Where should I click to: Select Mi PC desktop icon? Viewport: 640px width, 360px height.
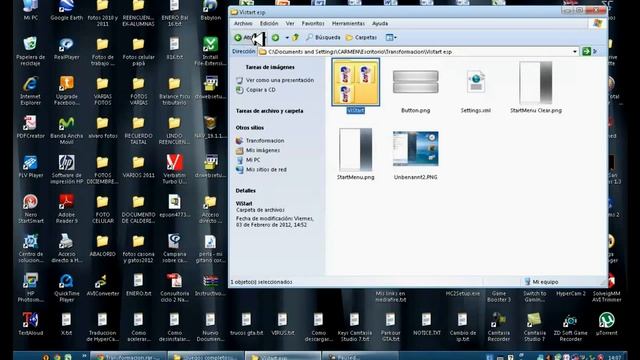(31, 10)
